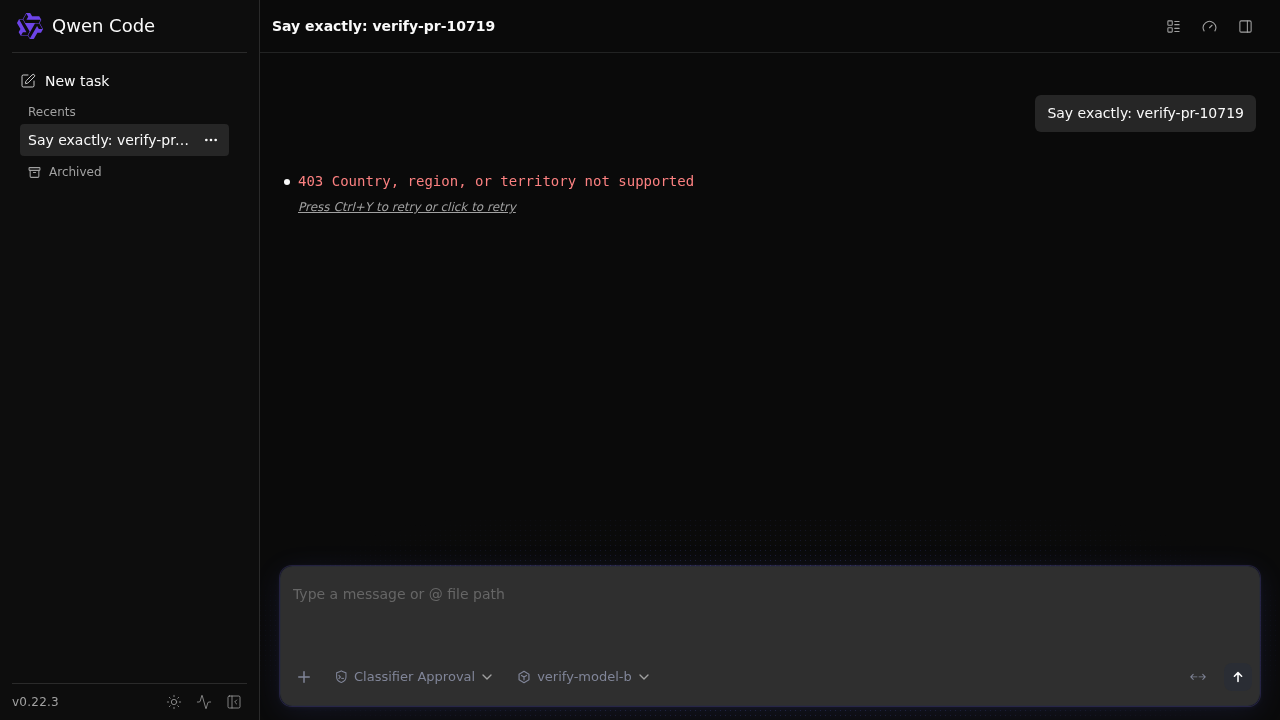Screen dimensions: 1280x720
Task: Start a New task
Action: 65,81
